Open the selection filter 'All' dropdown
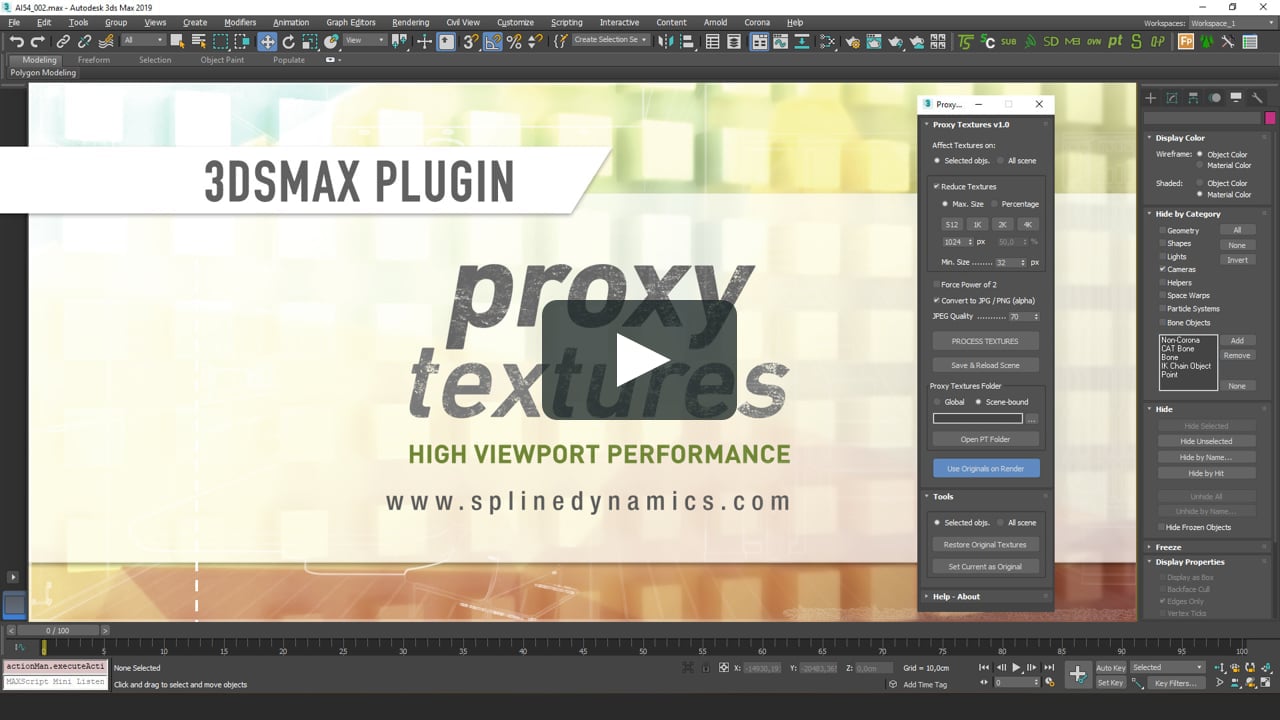 [143, 41]
